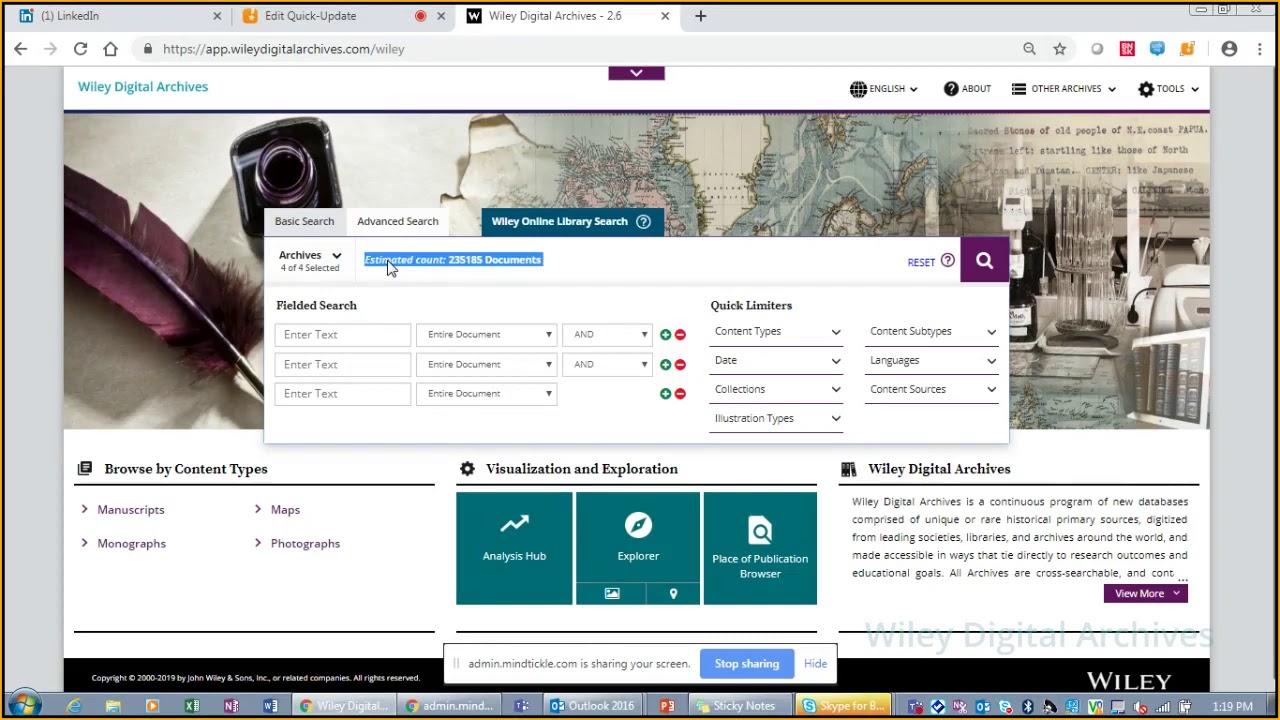This screenshot has height=720, width=1280.
Task: Click the Stop sharing button
Action: click(x=747, y=664)
